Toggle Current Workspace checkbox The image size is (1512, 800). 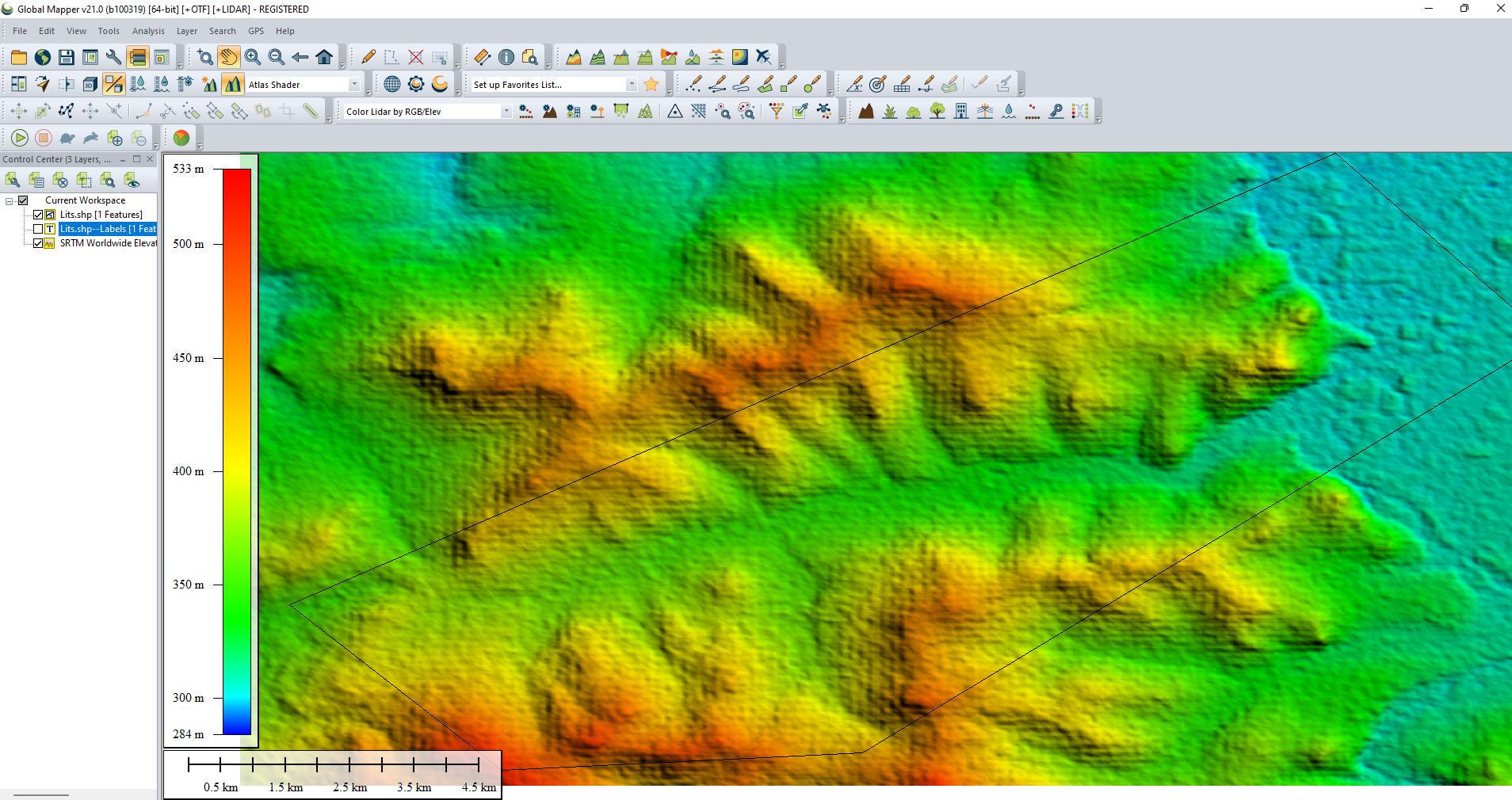(x=23, y=200)
